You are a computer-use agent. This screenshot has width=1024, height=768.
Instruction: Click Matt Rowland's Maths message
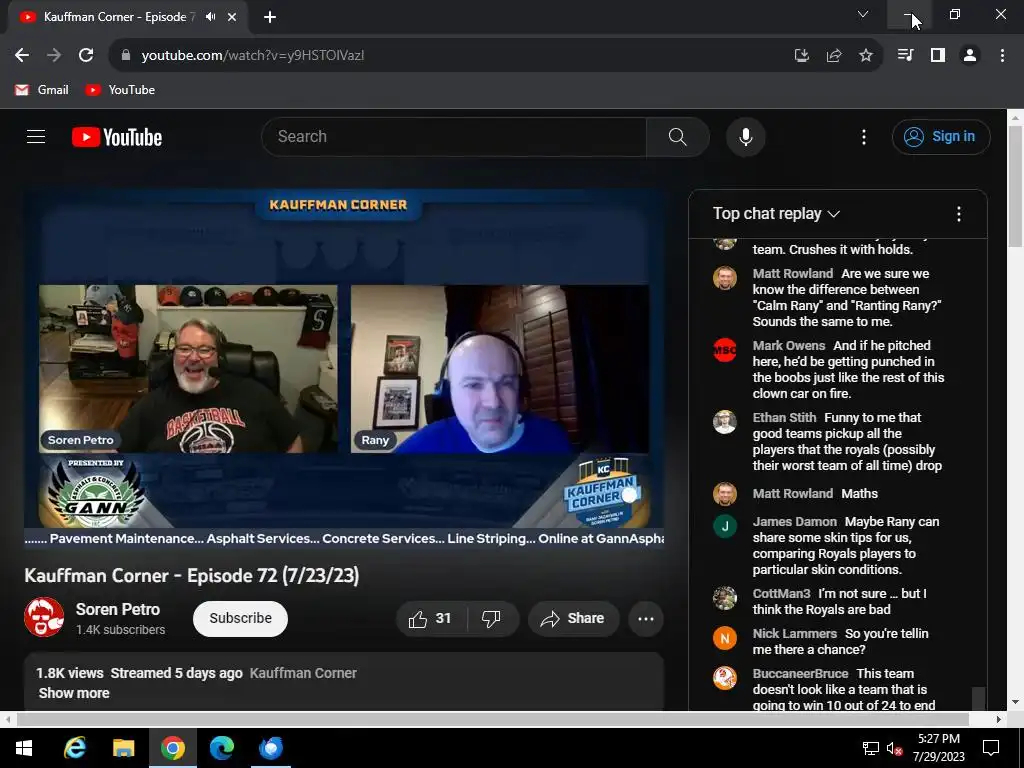pyautogui.click(x=859, y=494)
